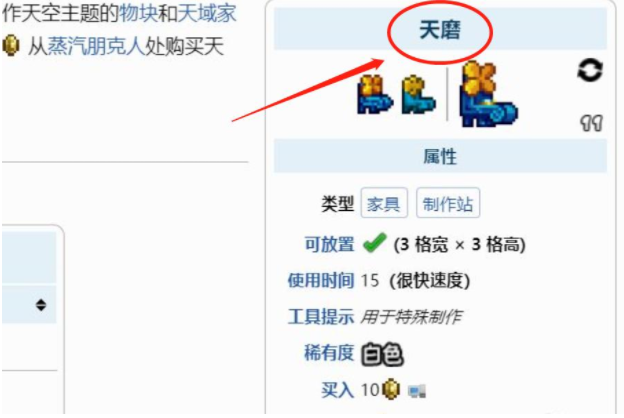Viewport: 624px width, 418px height.
Task: Click the 稀有度 property link
Action: pyautogui.click(x=329, y=352)
